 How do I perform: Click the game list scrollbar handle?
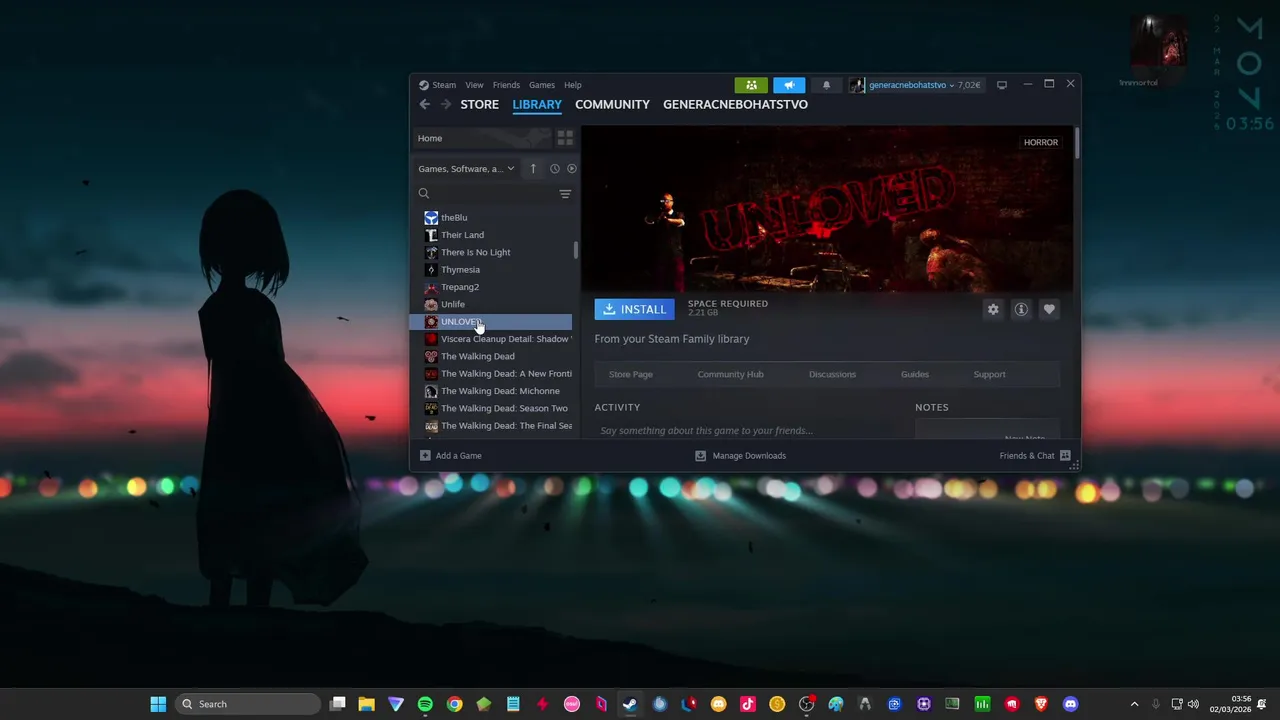tap(576, 250)
